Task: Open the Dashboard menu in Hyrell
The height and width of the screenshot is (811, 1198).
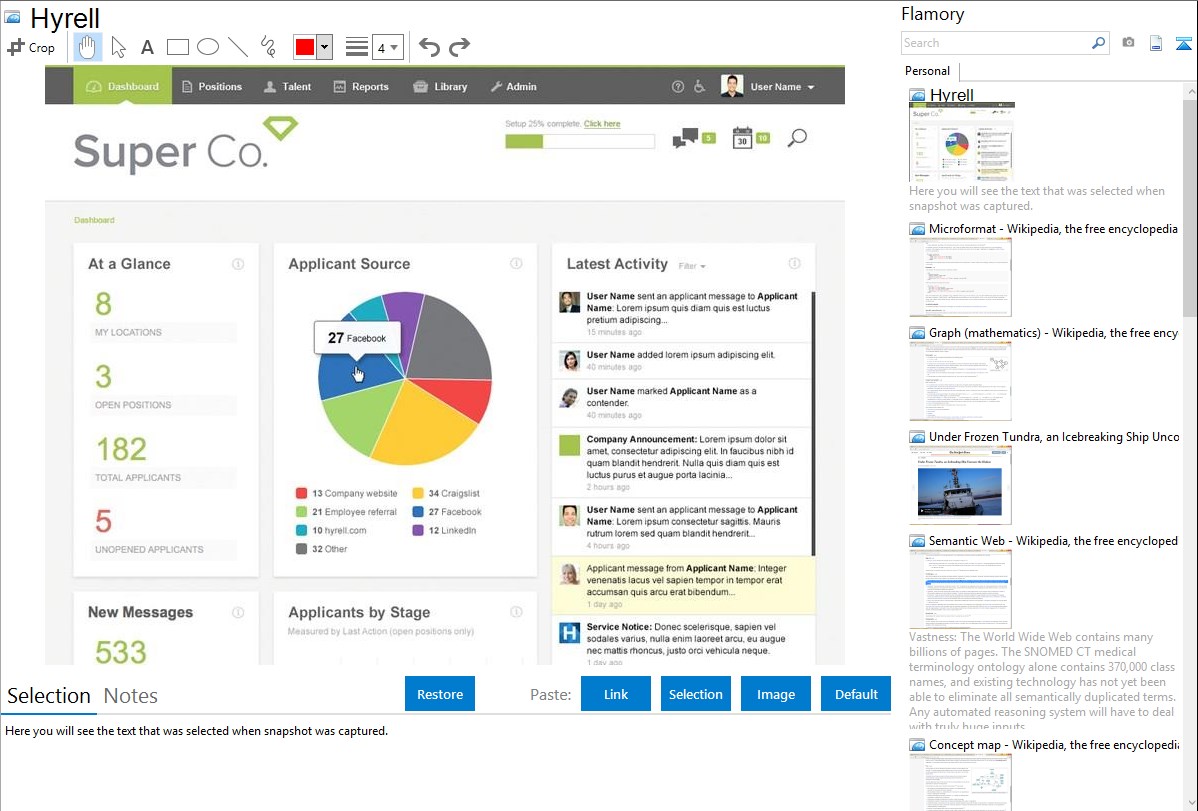Action: point(123,86)
